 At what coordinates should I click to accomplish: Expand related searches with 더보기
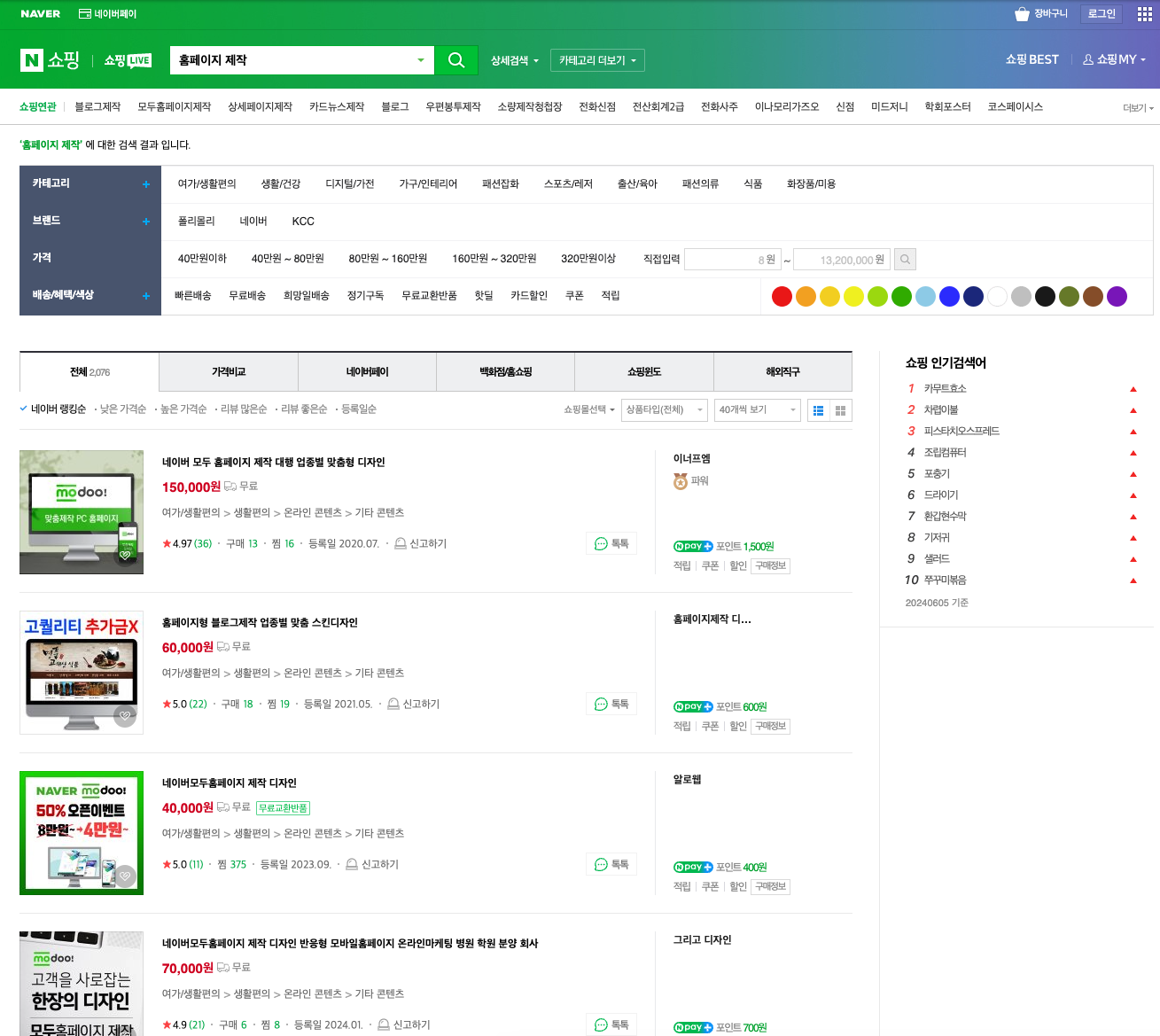click(x=1138, y=108)
